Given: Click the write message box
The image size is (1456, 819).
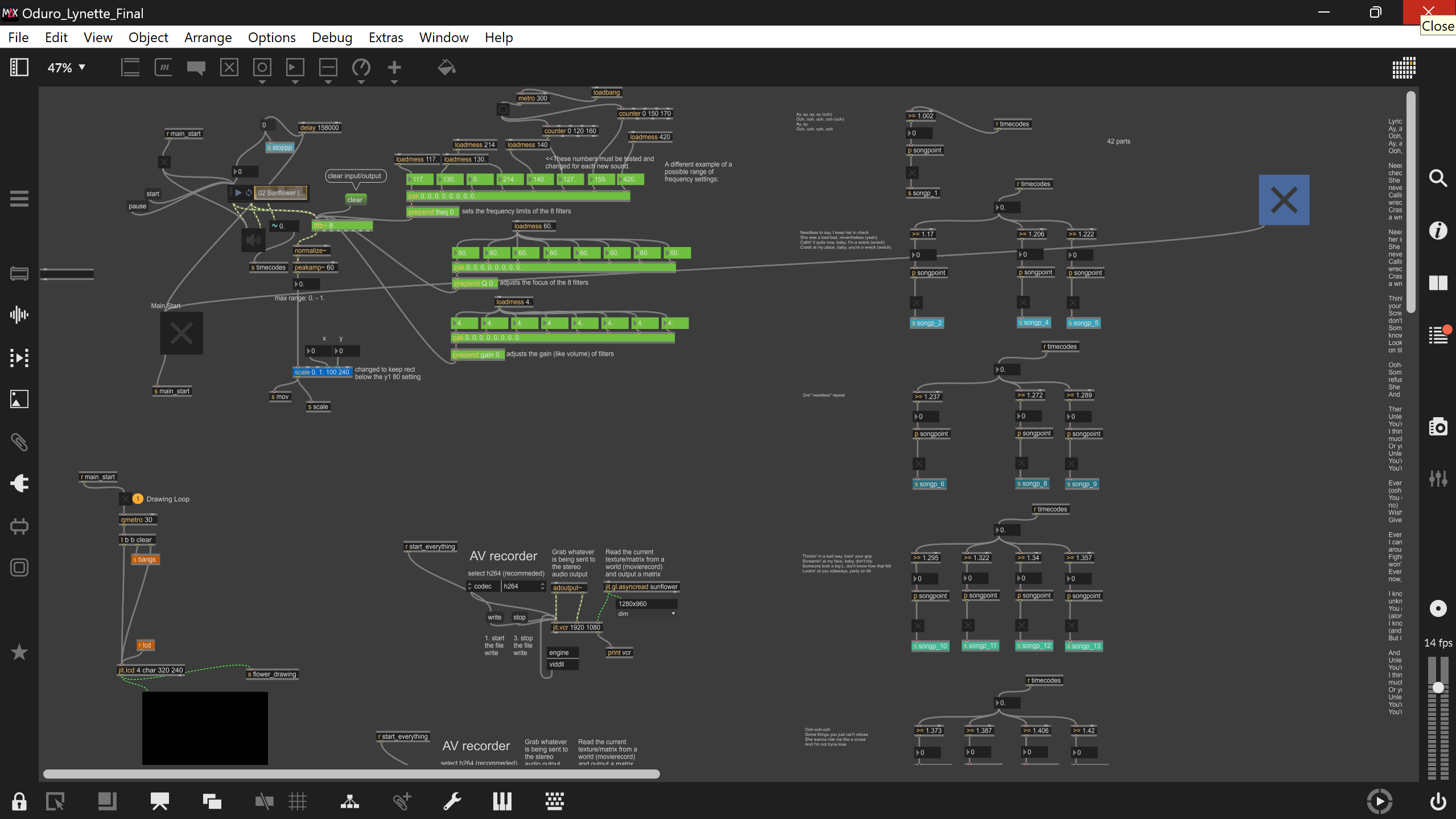Looking at the screenshot, I should [494, 618].
